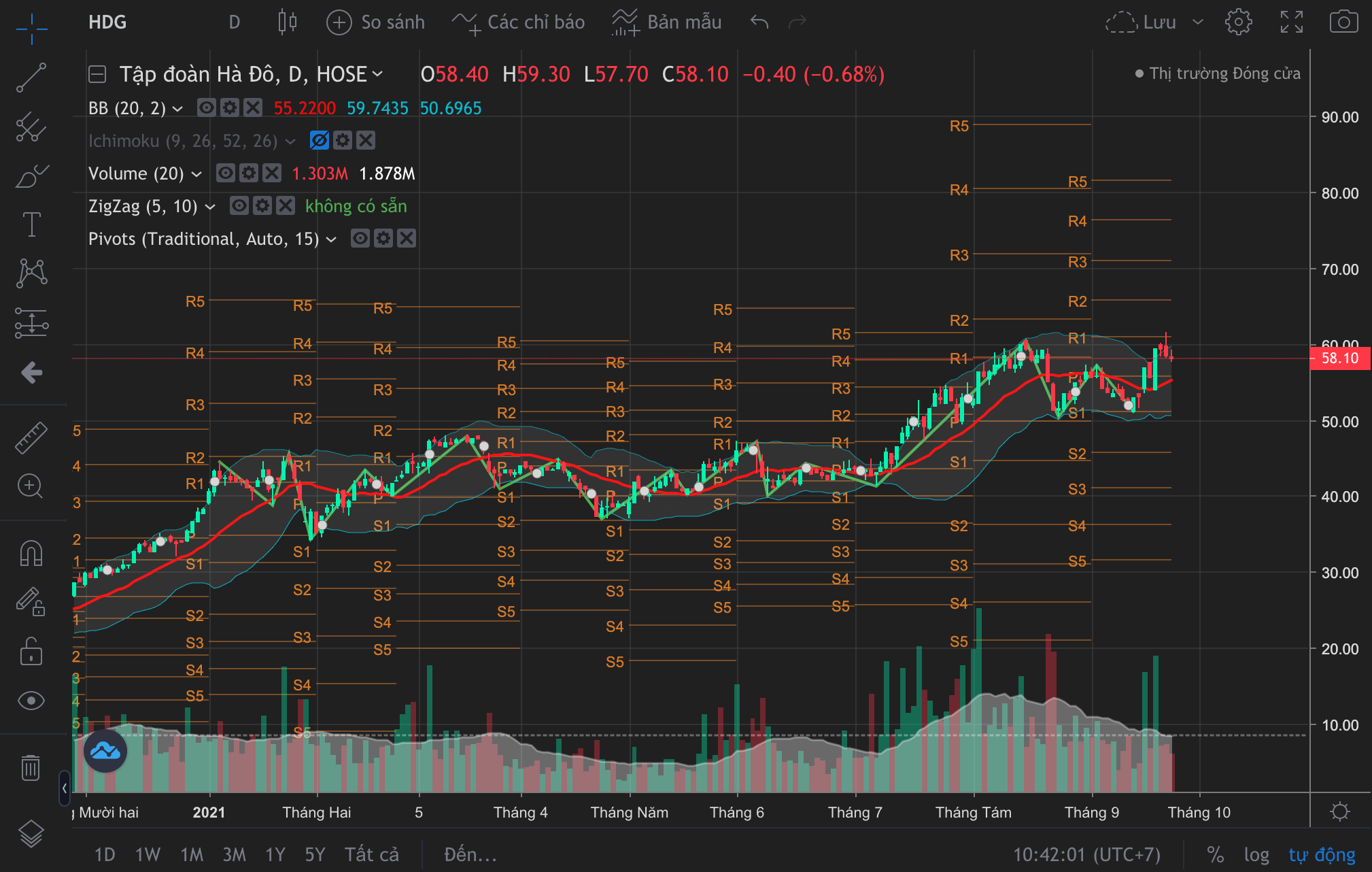This screenshot has height=872, width=1372.
Task: Click So sánh compare button
Action: (376, 22)
